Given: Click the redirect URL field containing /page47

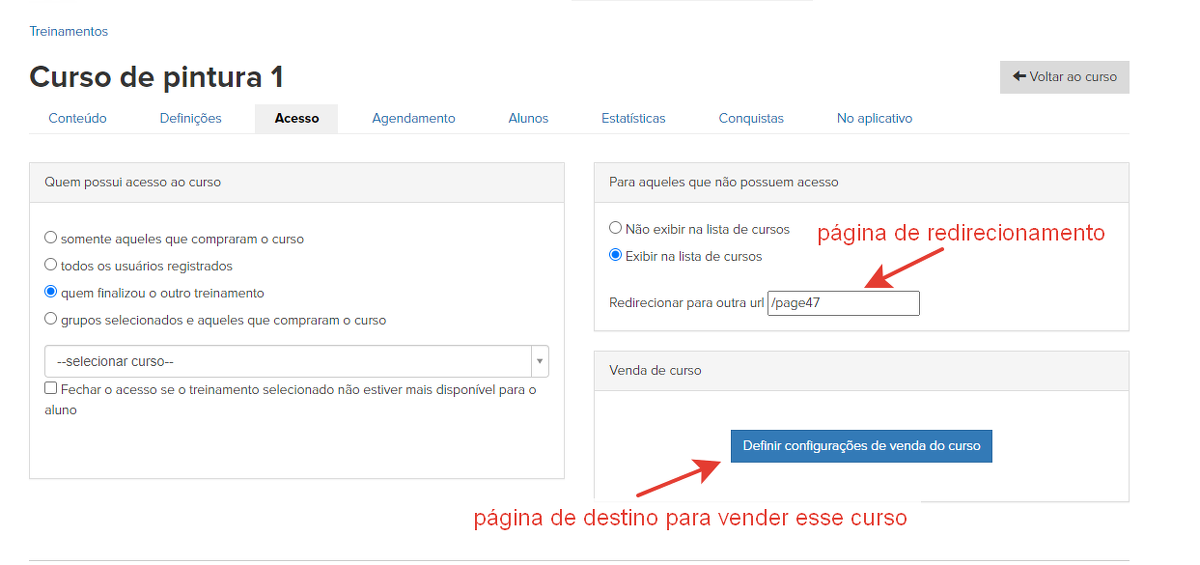Looking at the screenshot, I should pos(842,303).
